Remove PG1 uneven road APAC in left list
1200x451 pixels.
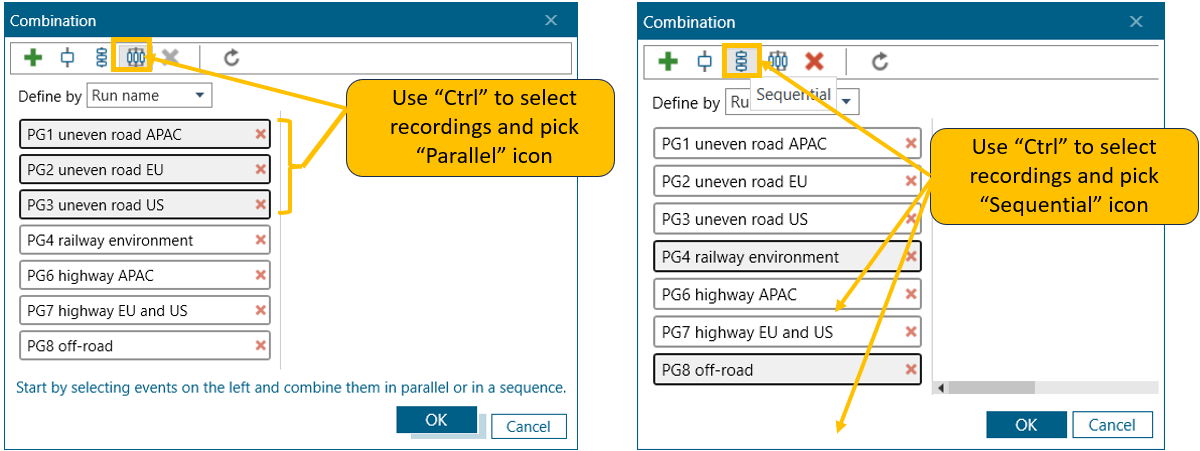click(x=261, y=134)
